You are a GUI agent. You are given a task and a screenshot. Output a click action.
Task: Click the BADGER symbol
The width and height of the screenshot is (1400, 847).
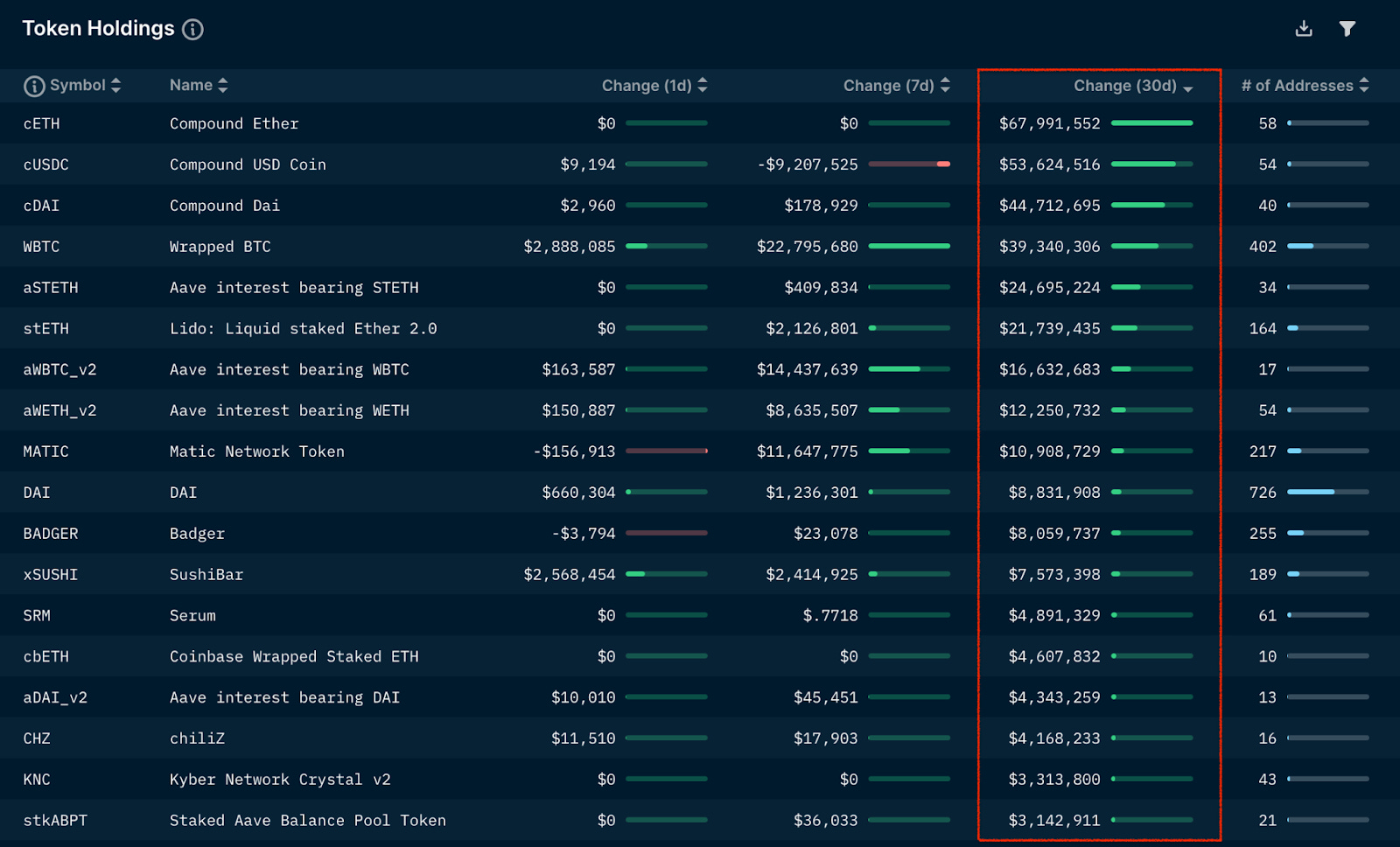51,534
